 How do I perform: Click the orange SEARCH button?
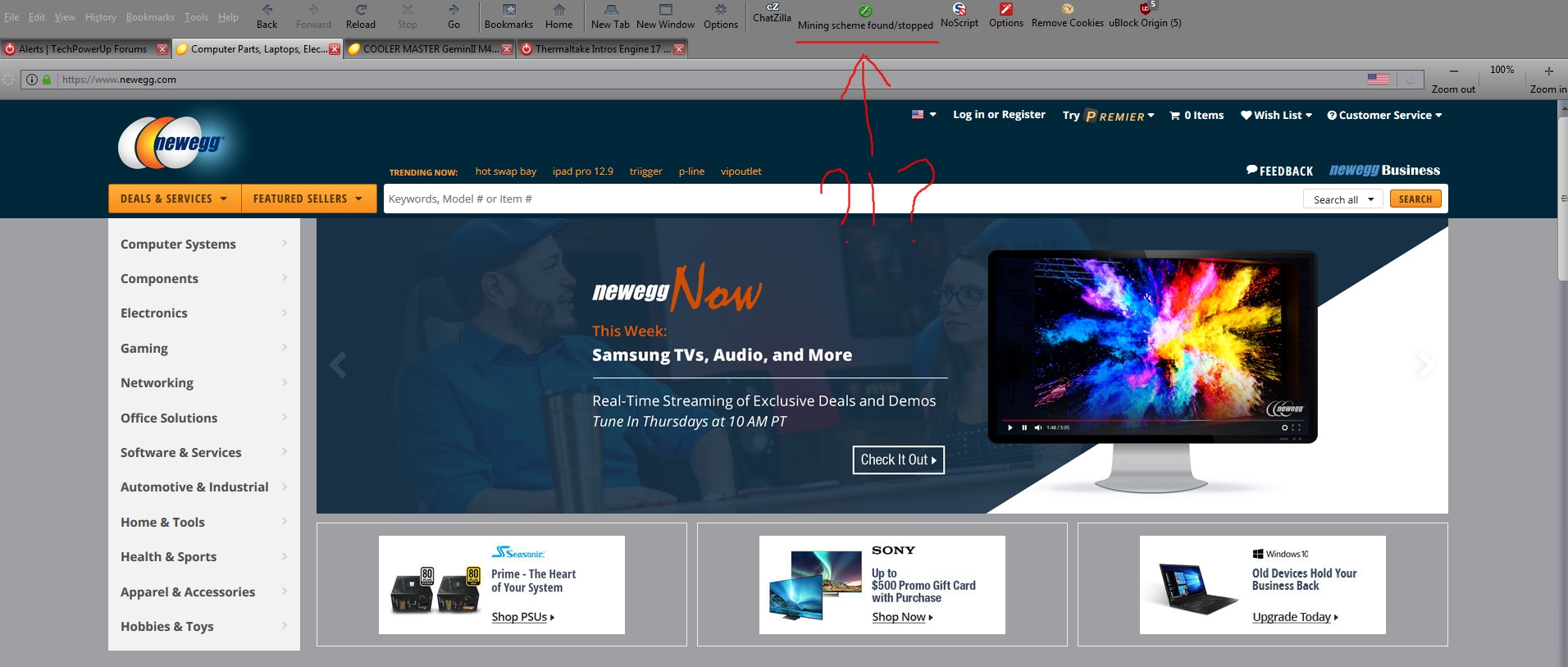pyautogui.click(x=1415, y=199)
